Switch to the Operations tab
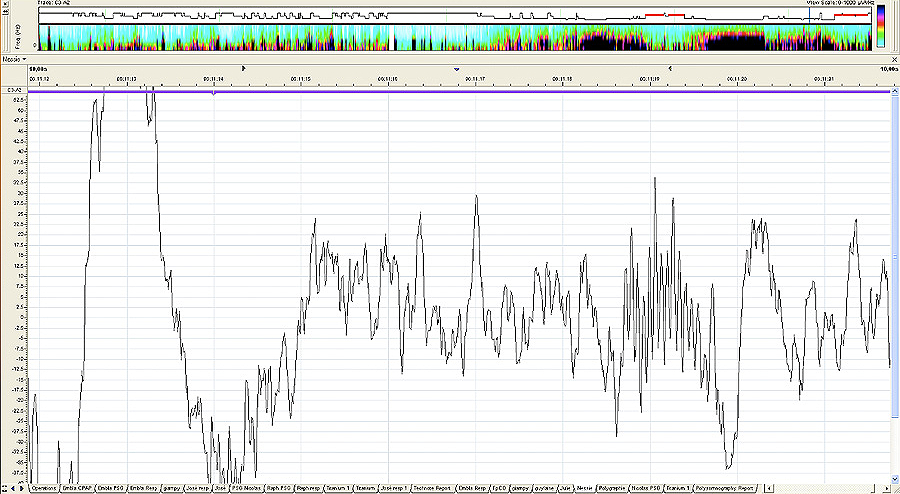900x494 pixels. 44,488
